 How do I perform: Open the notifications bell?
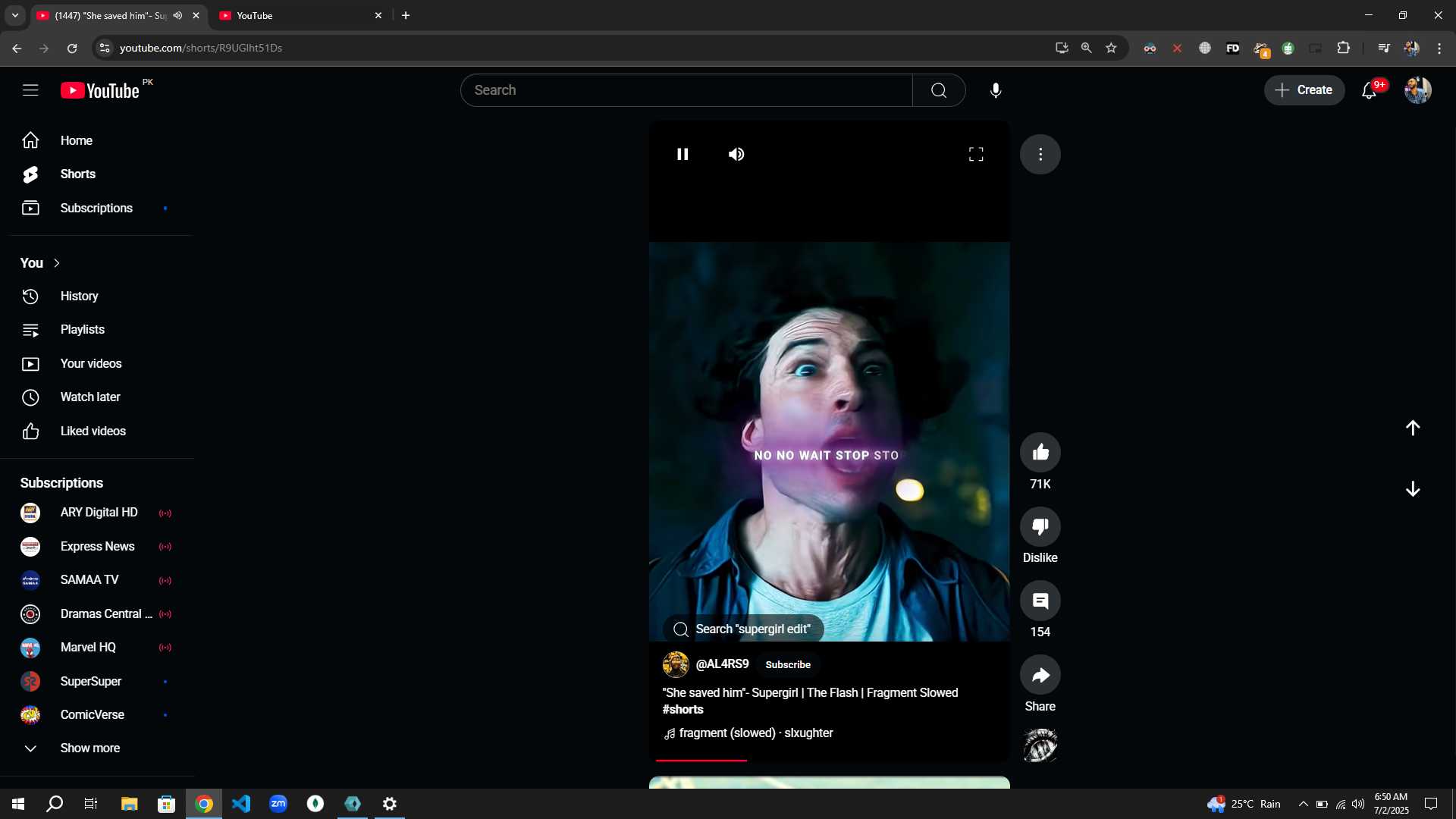coord(1369,90)
